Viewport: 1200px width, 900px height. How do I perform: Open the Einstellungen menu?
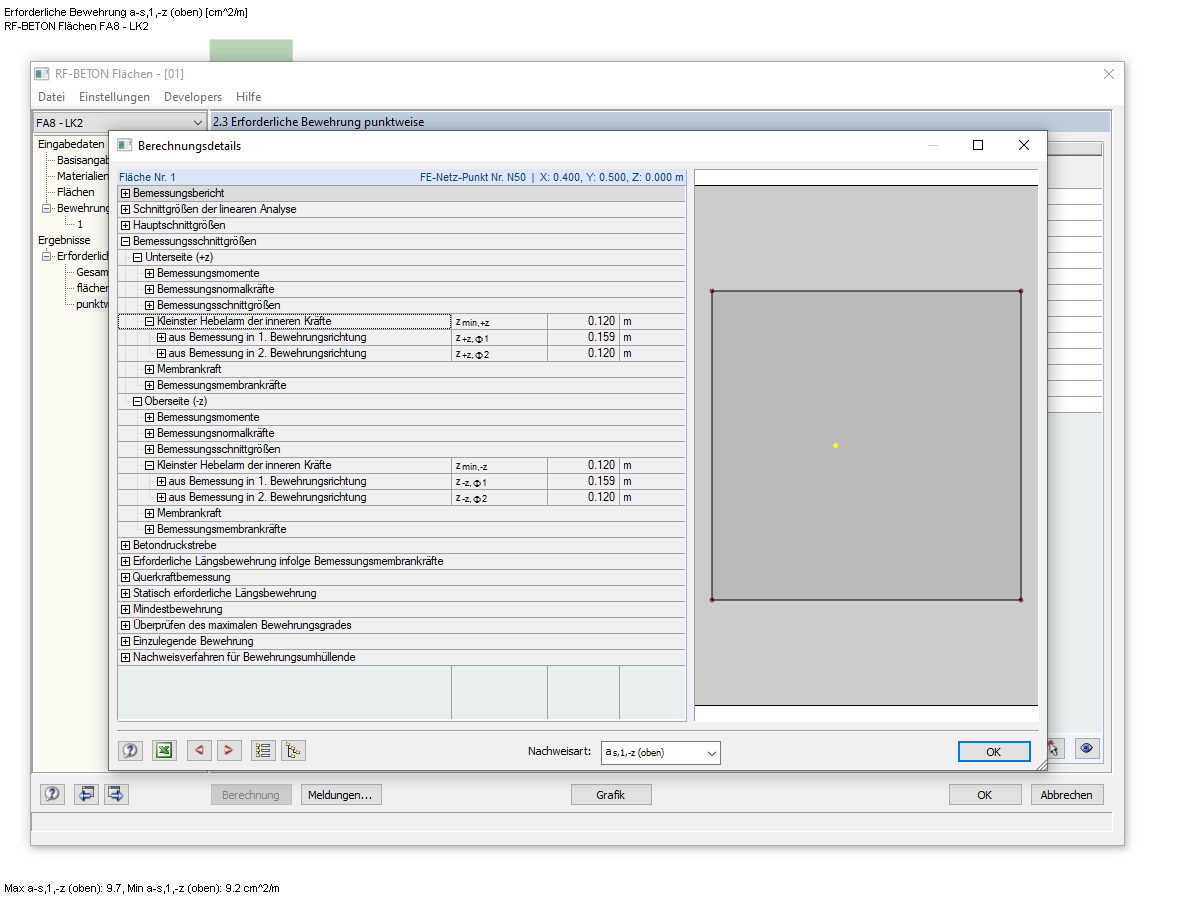pos(114,97)
